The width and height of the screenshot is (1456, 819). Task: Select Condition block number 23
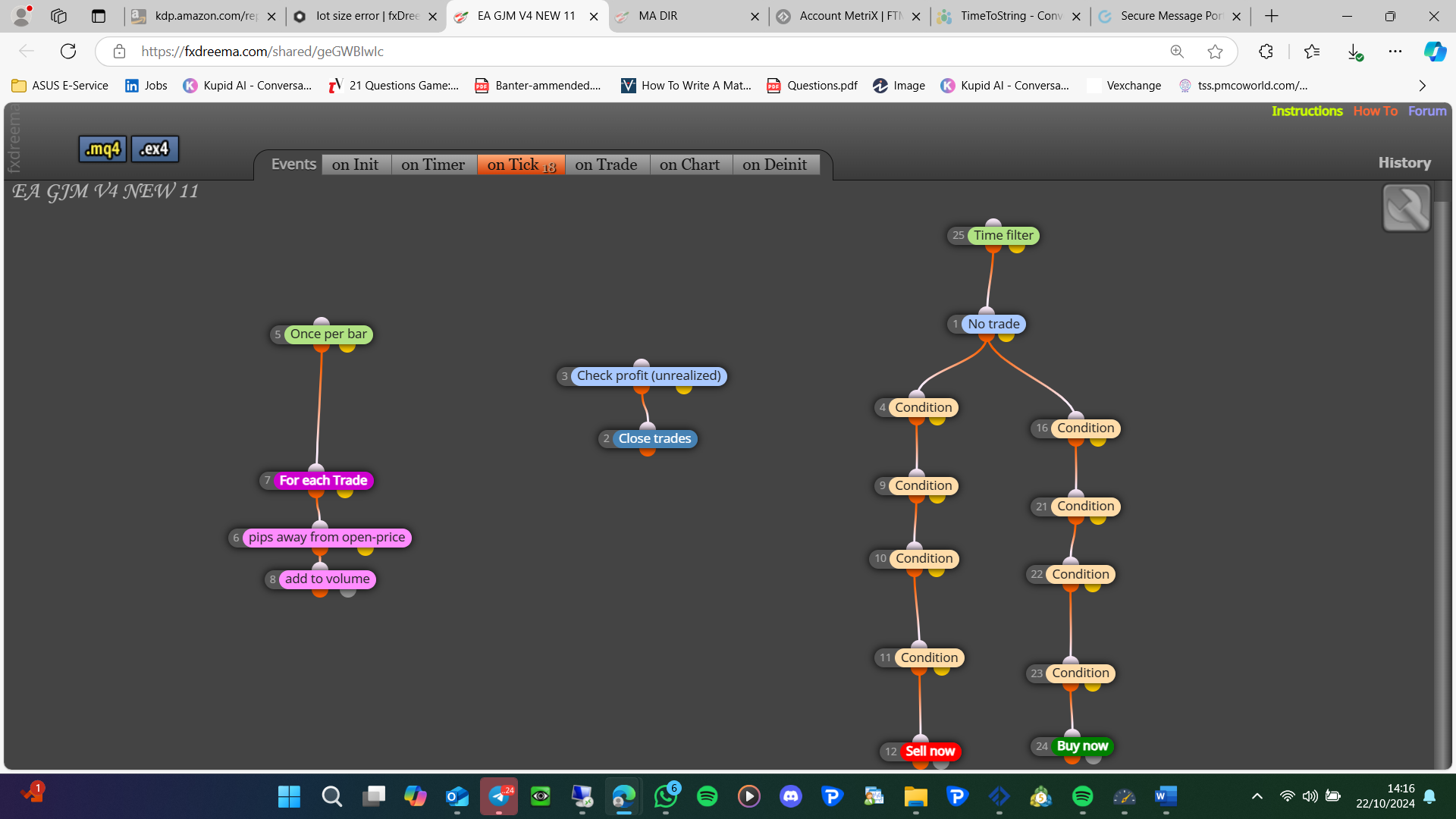1081,673
